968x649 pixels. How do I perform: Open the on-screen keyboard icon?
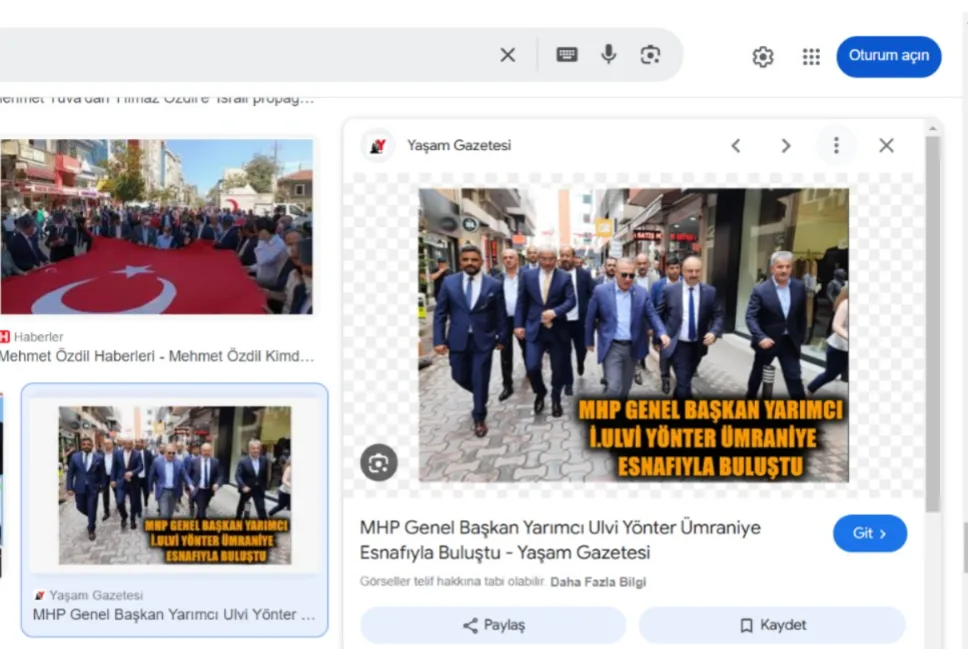pos(566,56)
